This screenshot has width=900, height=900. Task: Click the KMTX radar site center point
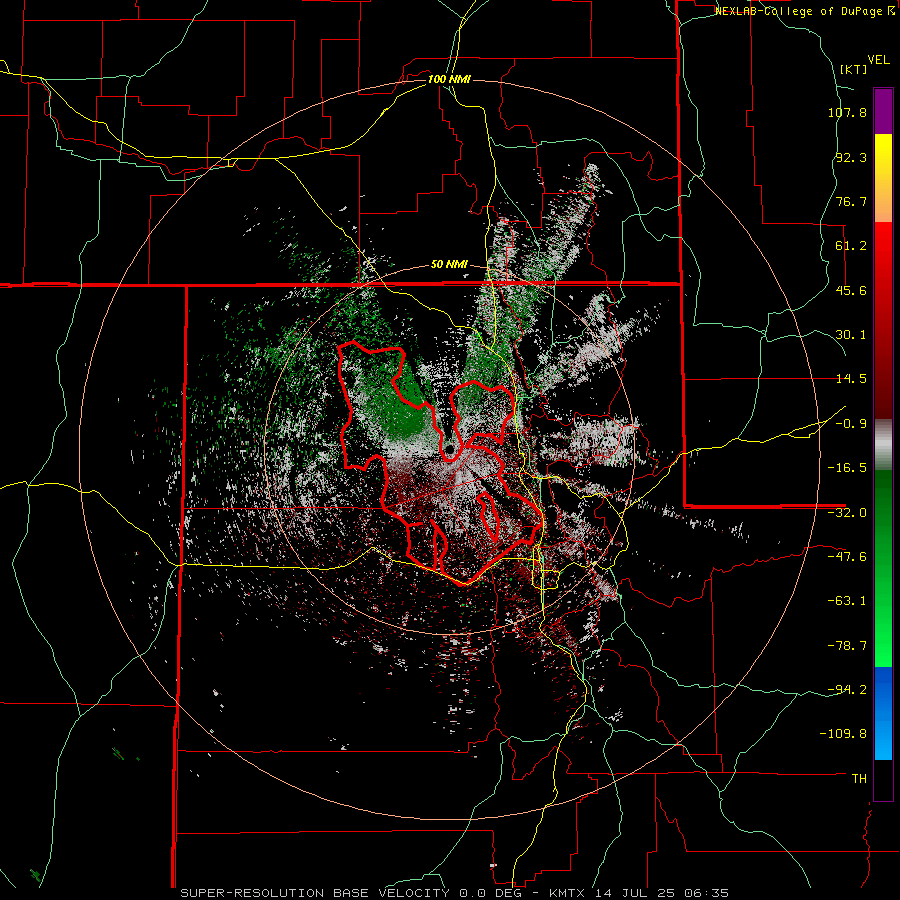point(449,449)
